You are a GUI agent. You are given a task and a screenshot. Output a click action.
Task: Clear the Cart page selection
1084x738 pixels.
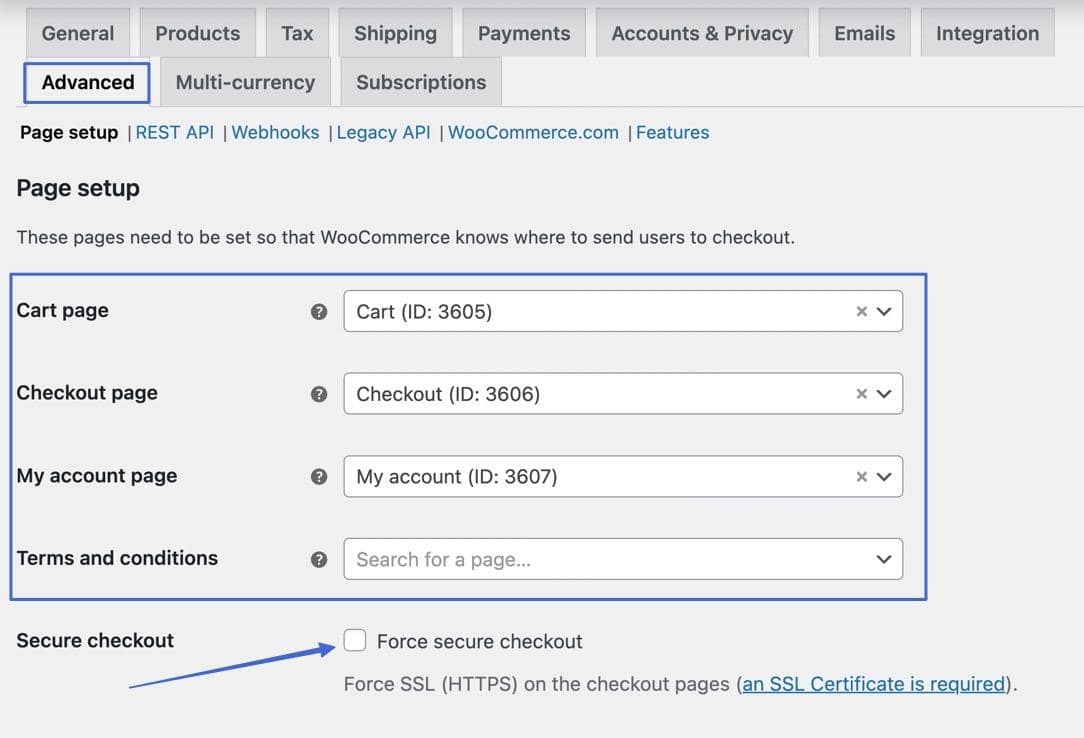pyautogui.click(x=861, y=311)
